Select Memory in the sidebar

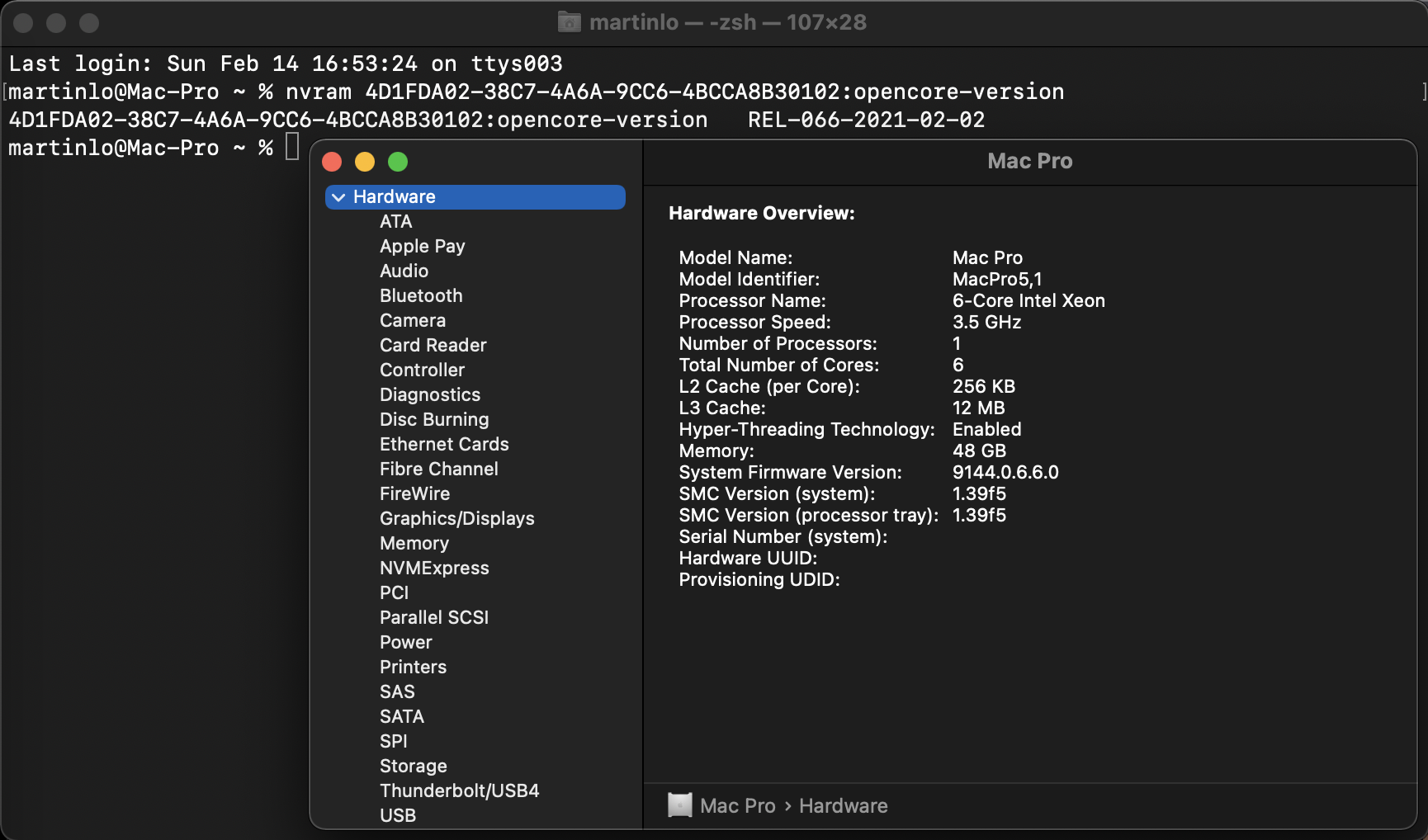(x=414, y=544)
